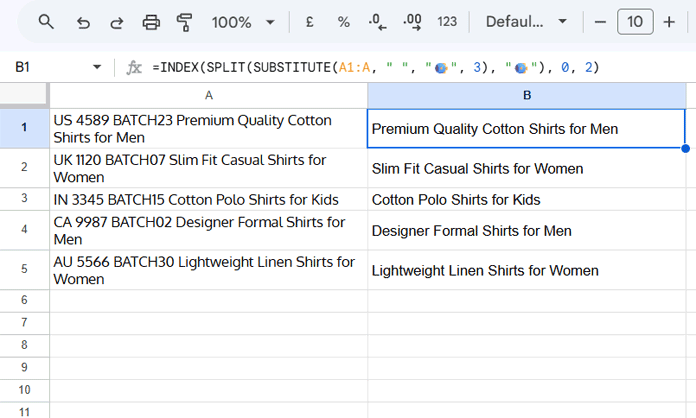This screenshot has width=696, height=418.
Task: Select row 7 header
Action: [x=24, y=323]
